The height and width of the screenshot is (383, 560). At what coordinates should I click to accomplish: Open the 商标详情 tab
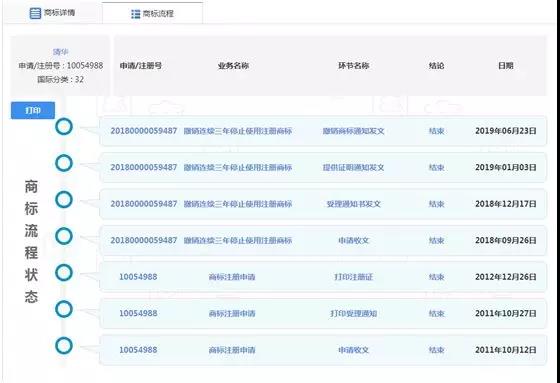52,13
